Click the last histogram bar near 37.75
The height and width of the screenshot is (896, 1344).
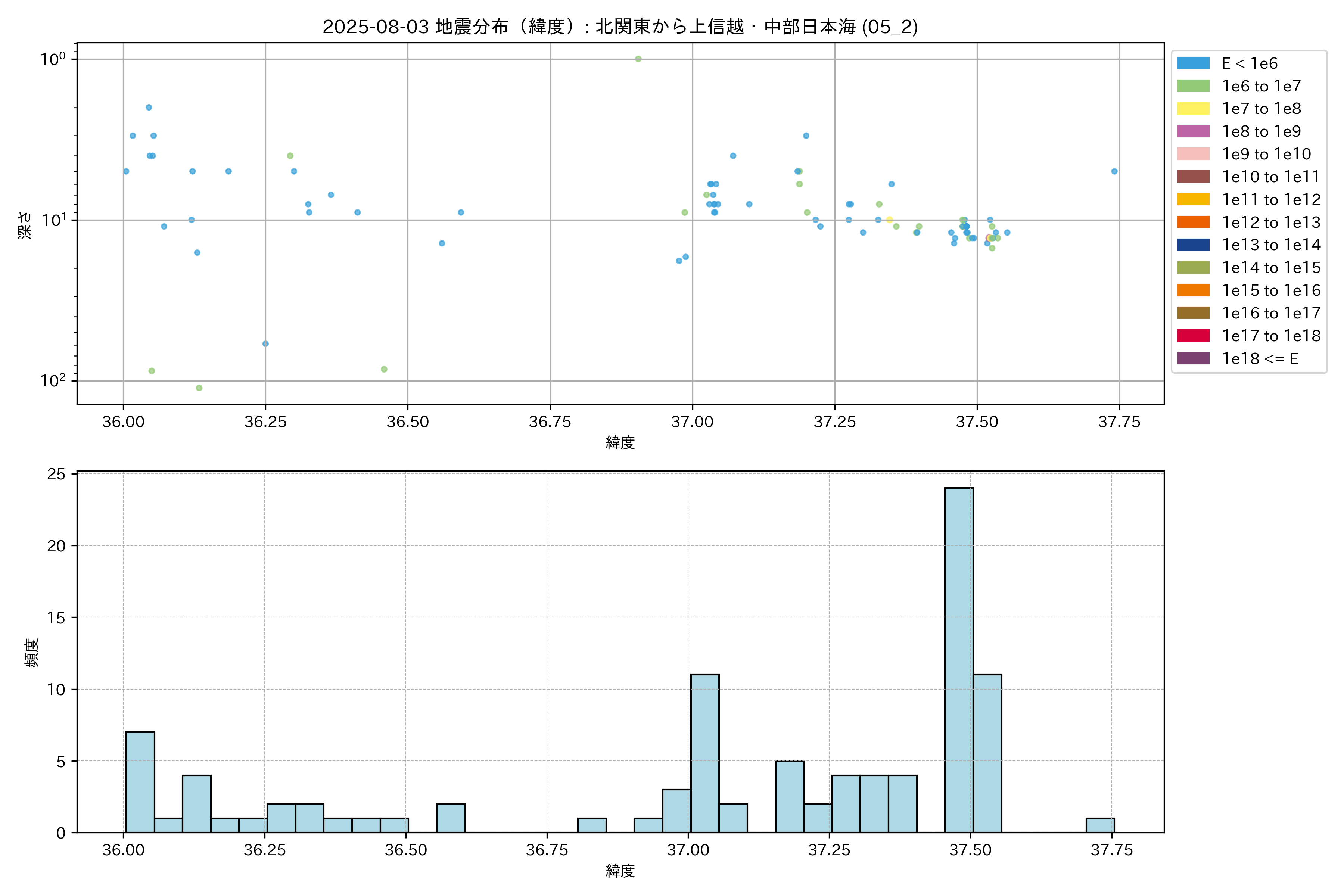point(1100,825)
